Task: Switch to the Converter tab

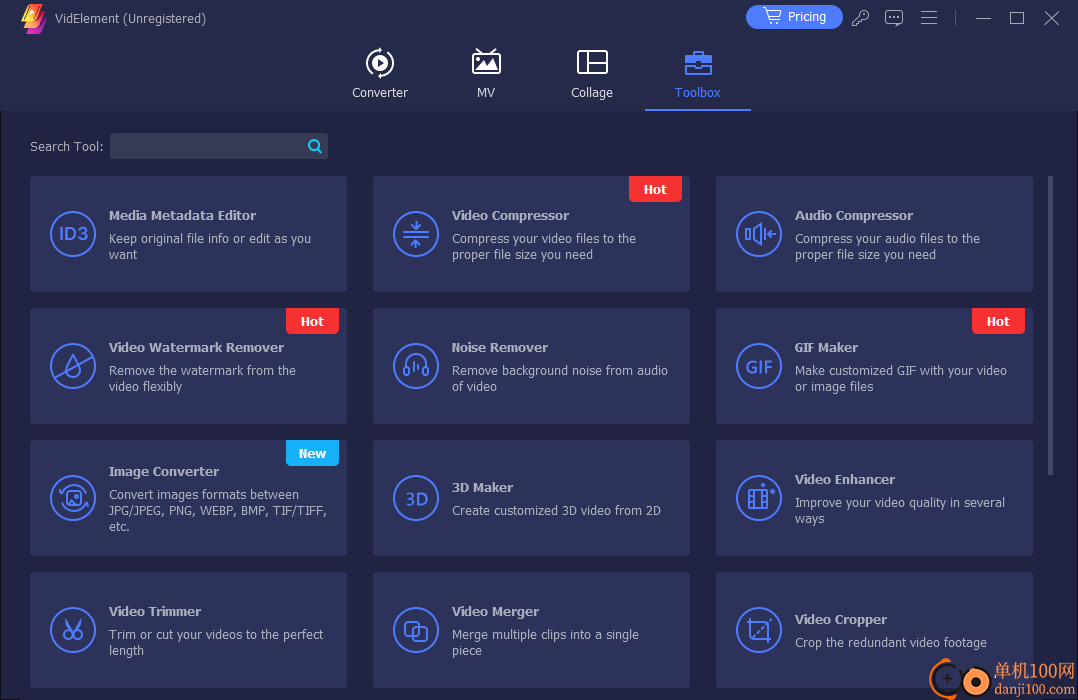Action: pos(380,74)
